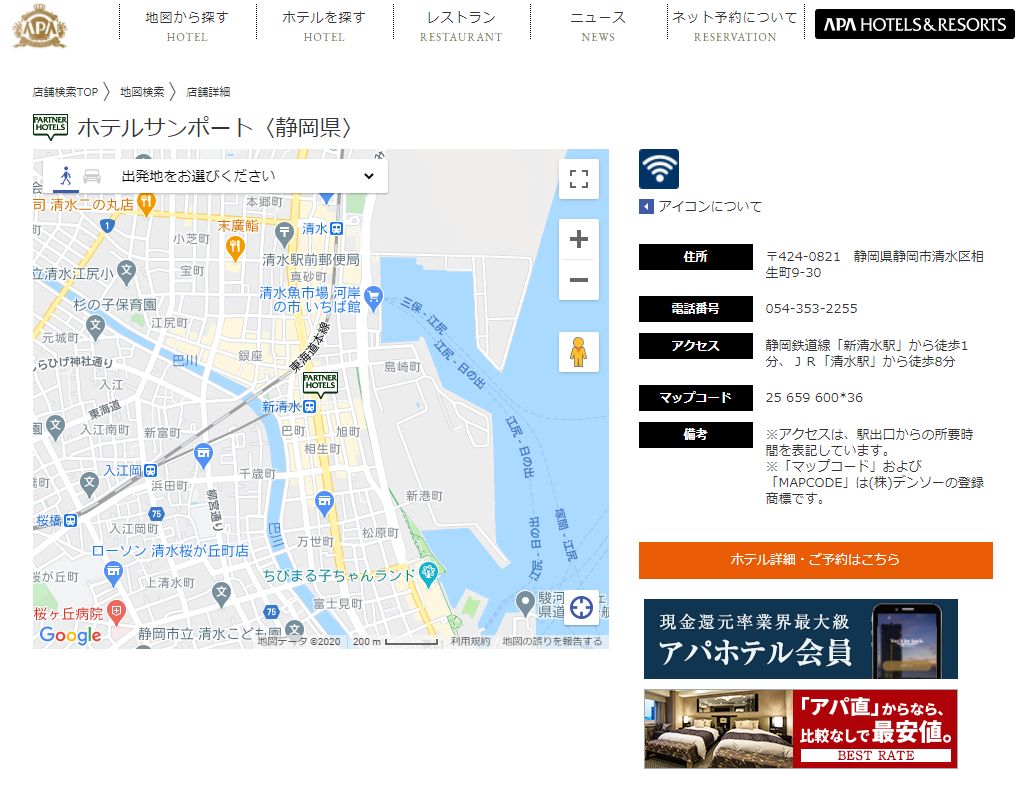Screen dimensions: 1019x790
Task: Click 駿河 grey place pin on map
Action: [525, 604]
